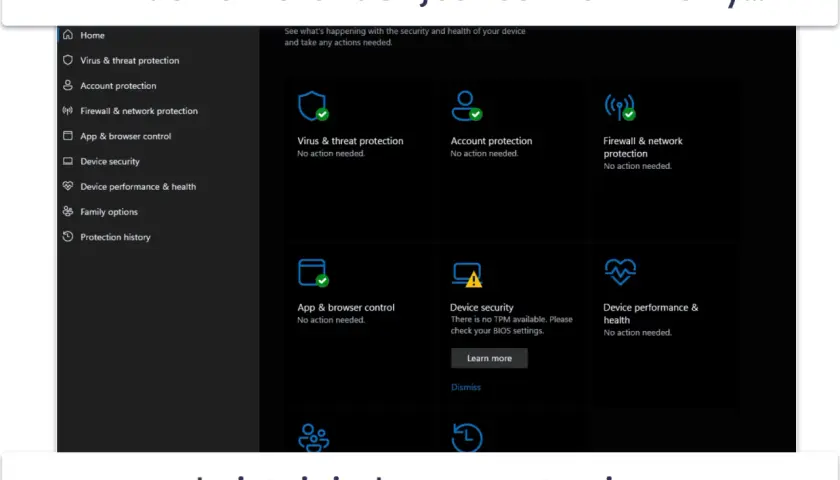Screen dimensions: 840x480
Task: Click 'No action needed' under App & browser control
Action: point(331,320)
